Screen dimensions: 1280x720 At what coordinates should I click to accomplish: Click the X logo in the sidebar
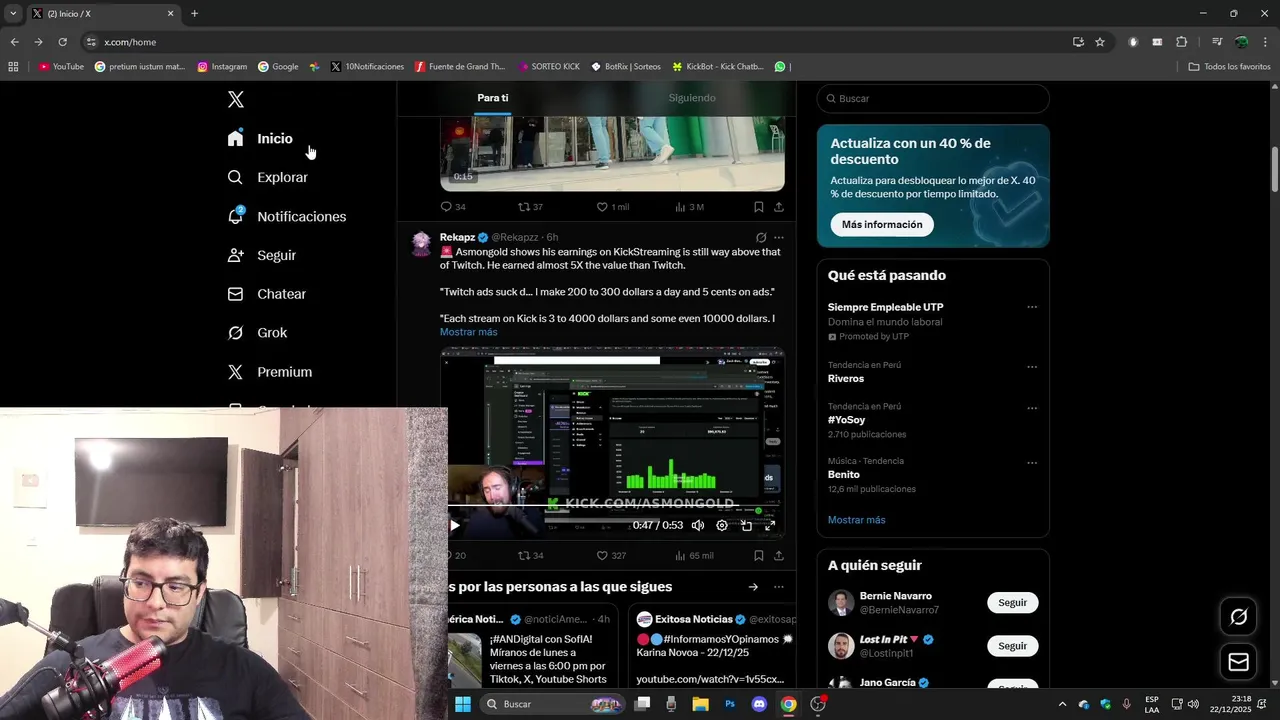(x=235, y=99)
